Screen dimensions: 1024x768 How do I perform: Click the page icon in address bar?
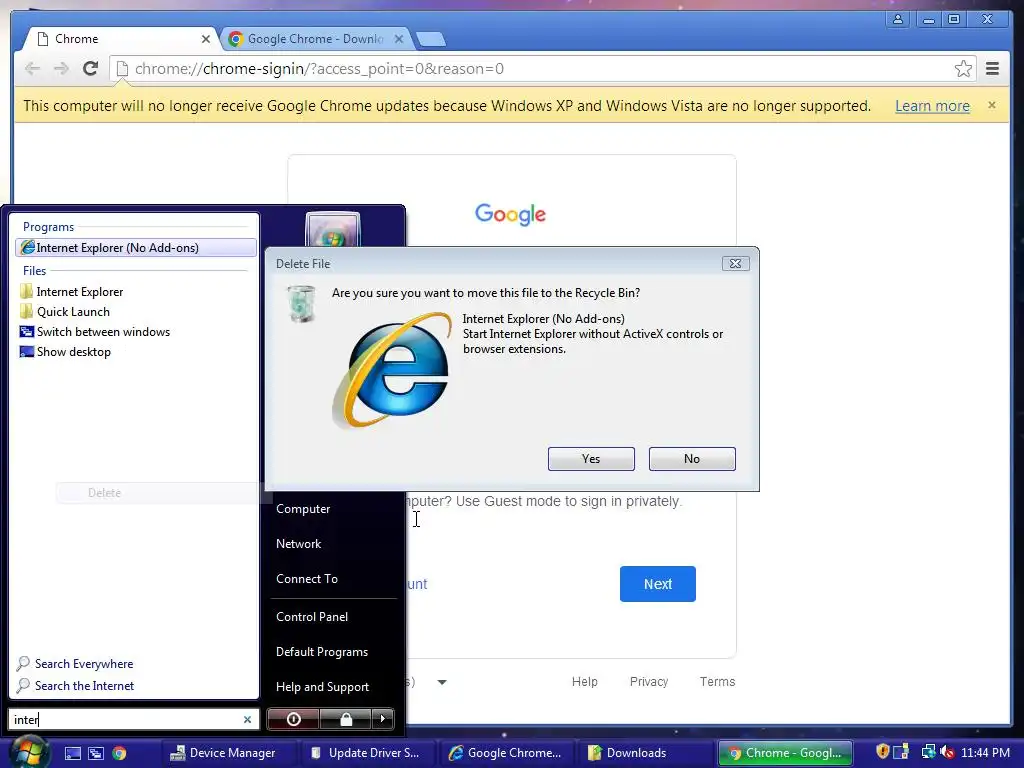(x=122, y=69)
